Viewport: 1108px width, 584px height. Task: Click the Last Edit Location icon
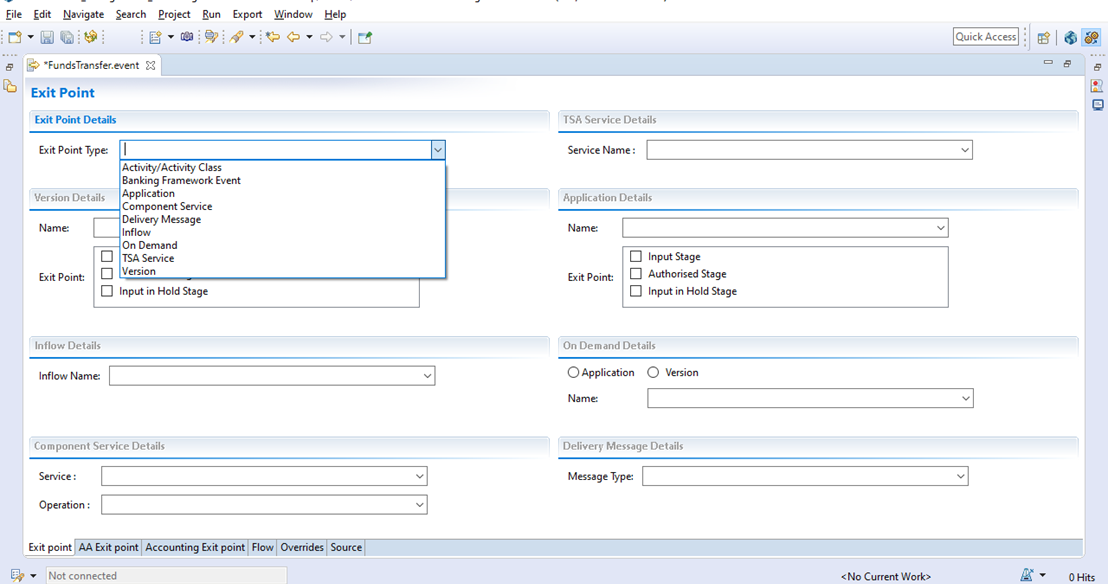click(272, 37)
